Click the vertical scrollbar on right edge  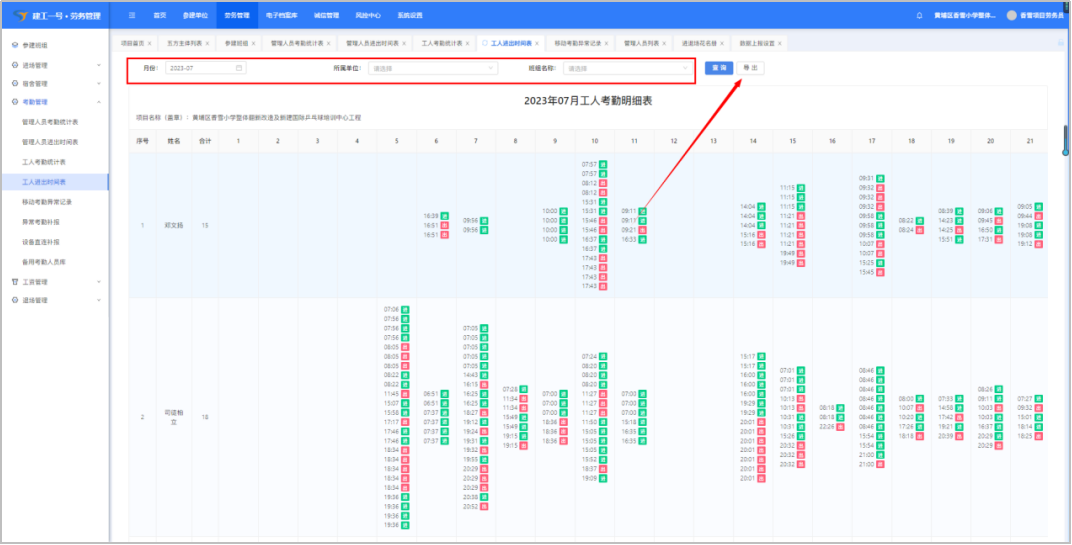point(1066,140)
